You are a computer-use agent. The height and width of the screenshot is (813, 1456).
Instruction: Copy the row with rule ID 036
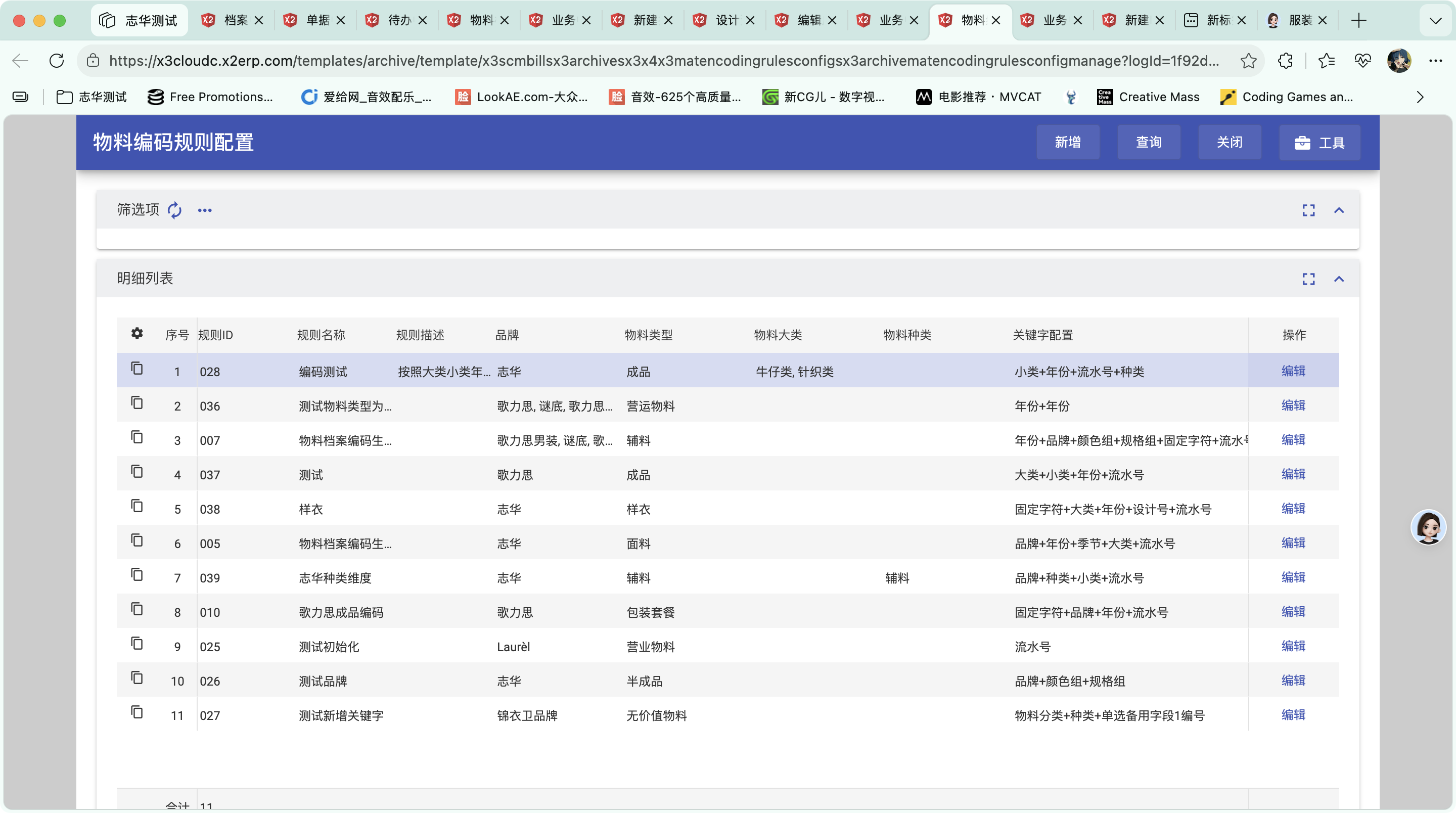coord(137,403)
